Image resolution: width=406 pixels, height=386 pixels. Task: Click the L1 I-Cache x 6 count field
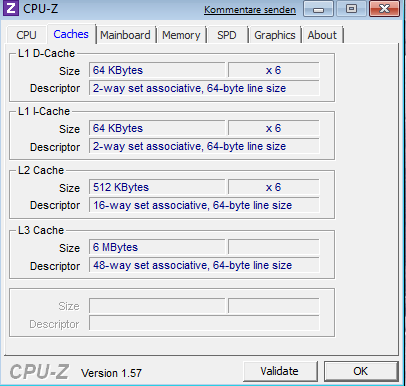coord(274,128)
